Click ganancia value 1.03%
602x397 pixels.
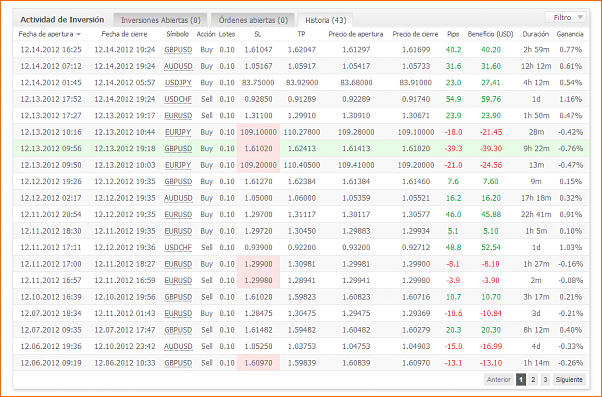[571, 248]
